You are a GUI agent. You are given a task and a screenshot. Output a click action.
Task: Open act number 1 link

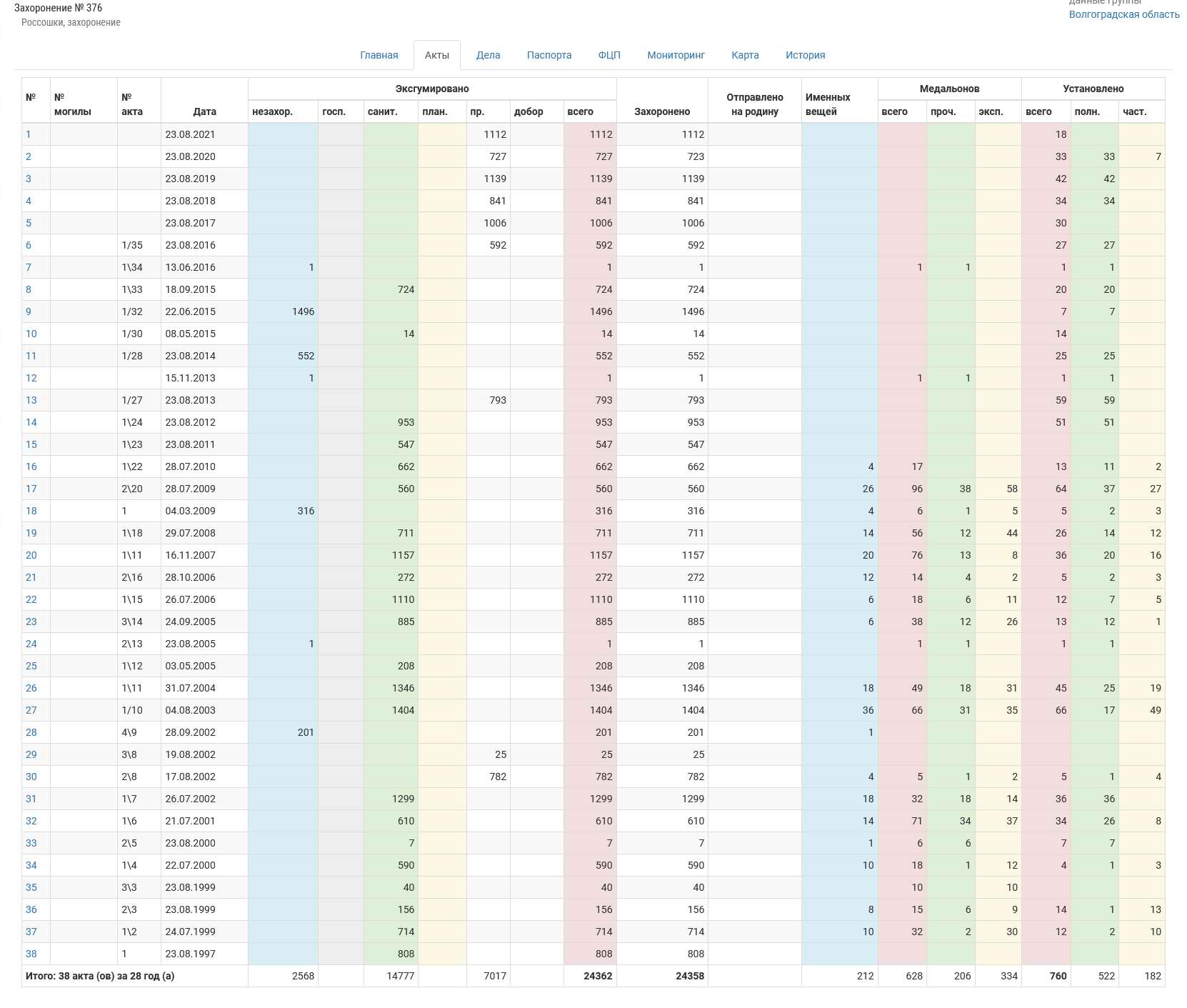(x=29, y=134)
